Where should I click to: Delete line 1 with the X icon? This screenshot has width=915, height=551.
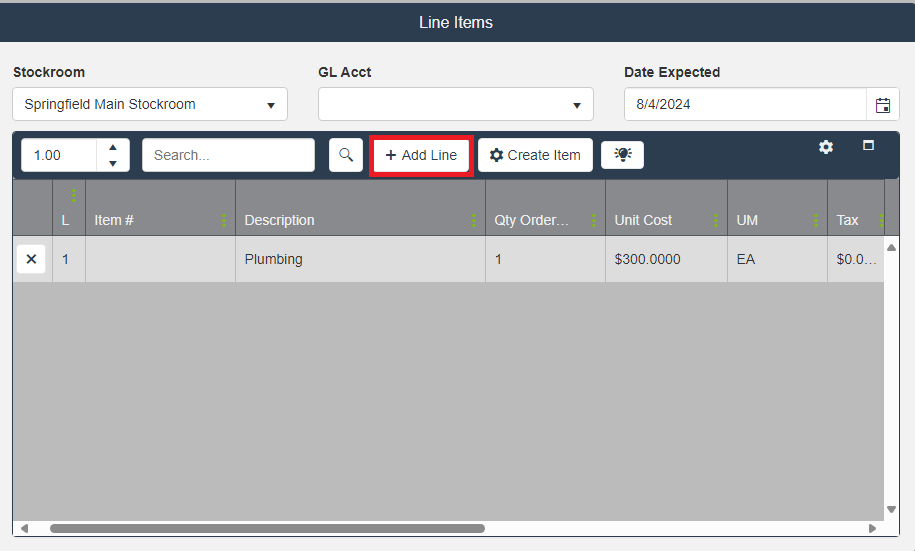pos(31,259)
